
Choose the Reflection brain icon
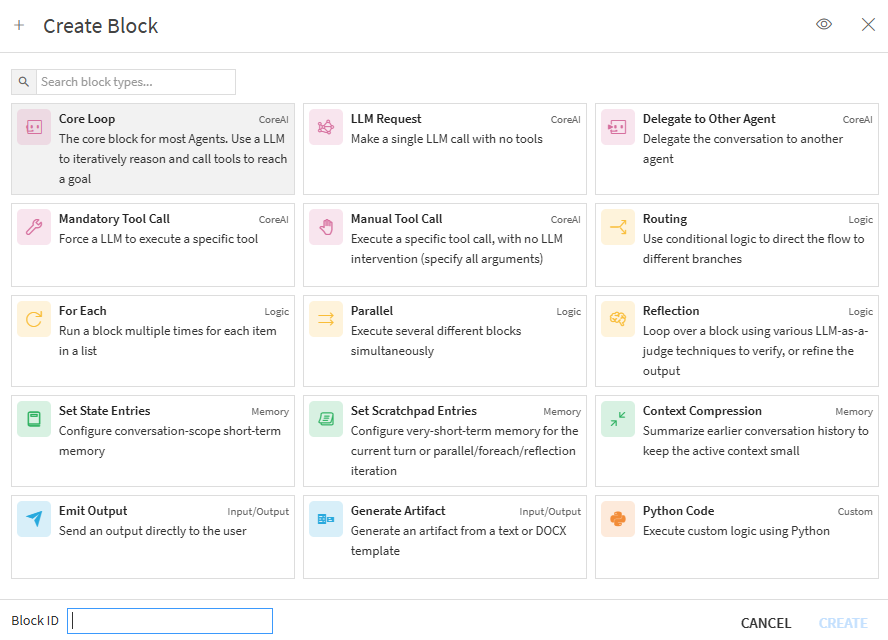point(618,319)
